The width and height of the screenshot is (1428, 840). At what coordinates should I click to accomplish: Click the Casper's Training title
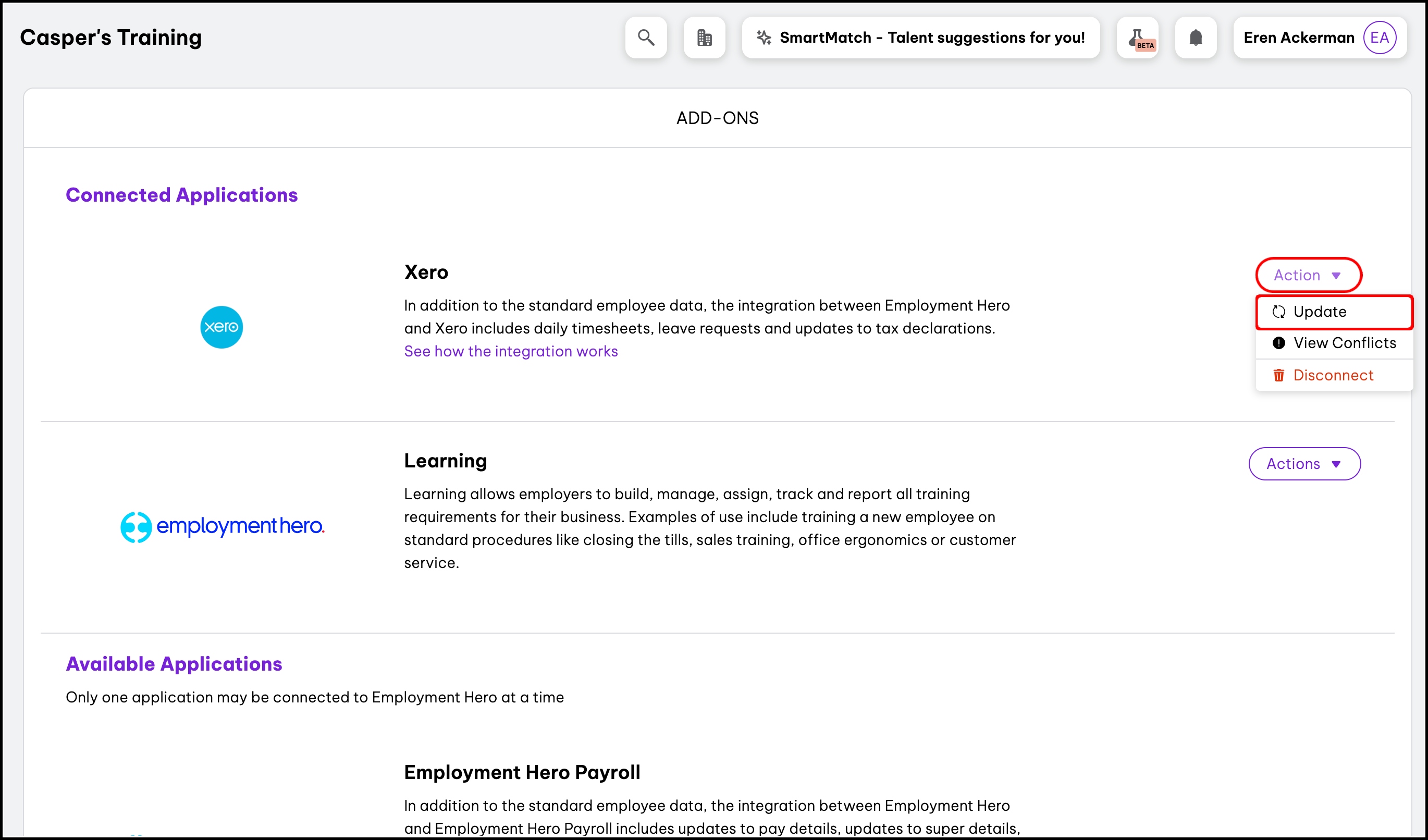(x=111, y=38)
